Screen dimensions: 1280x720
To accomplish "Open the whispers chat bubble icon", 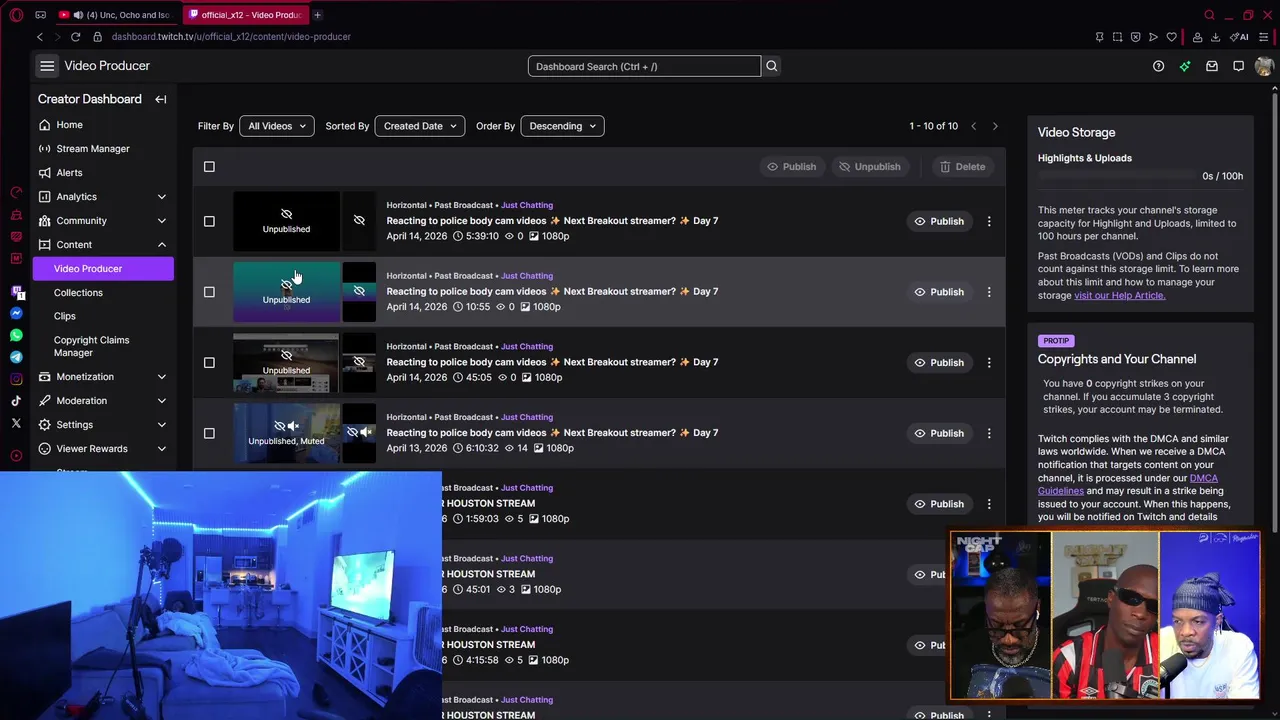I will (1238, 66).
